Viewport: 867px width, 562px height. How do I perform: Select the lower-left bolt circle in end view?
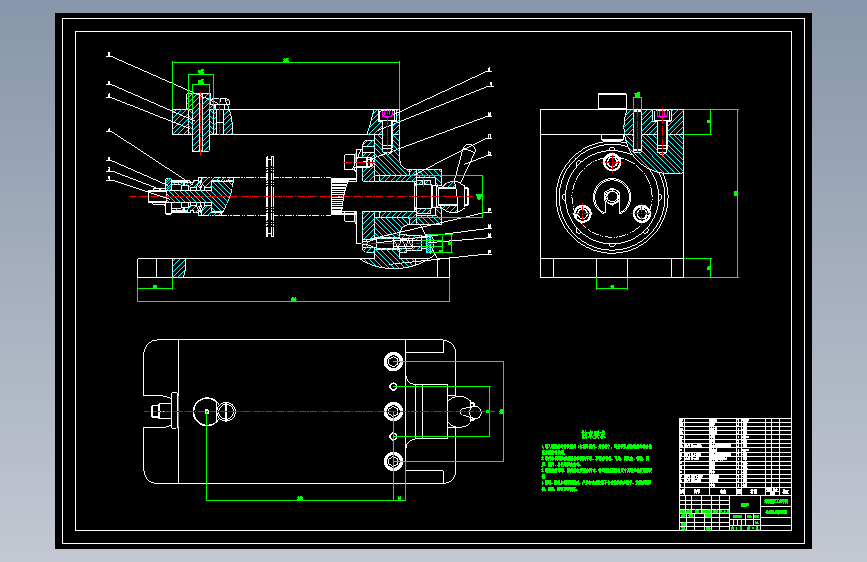coord(583,213)
